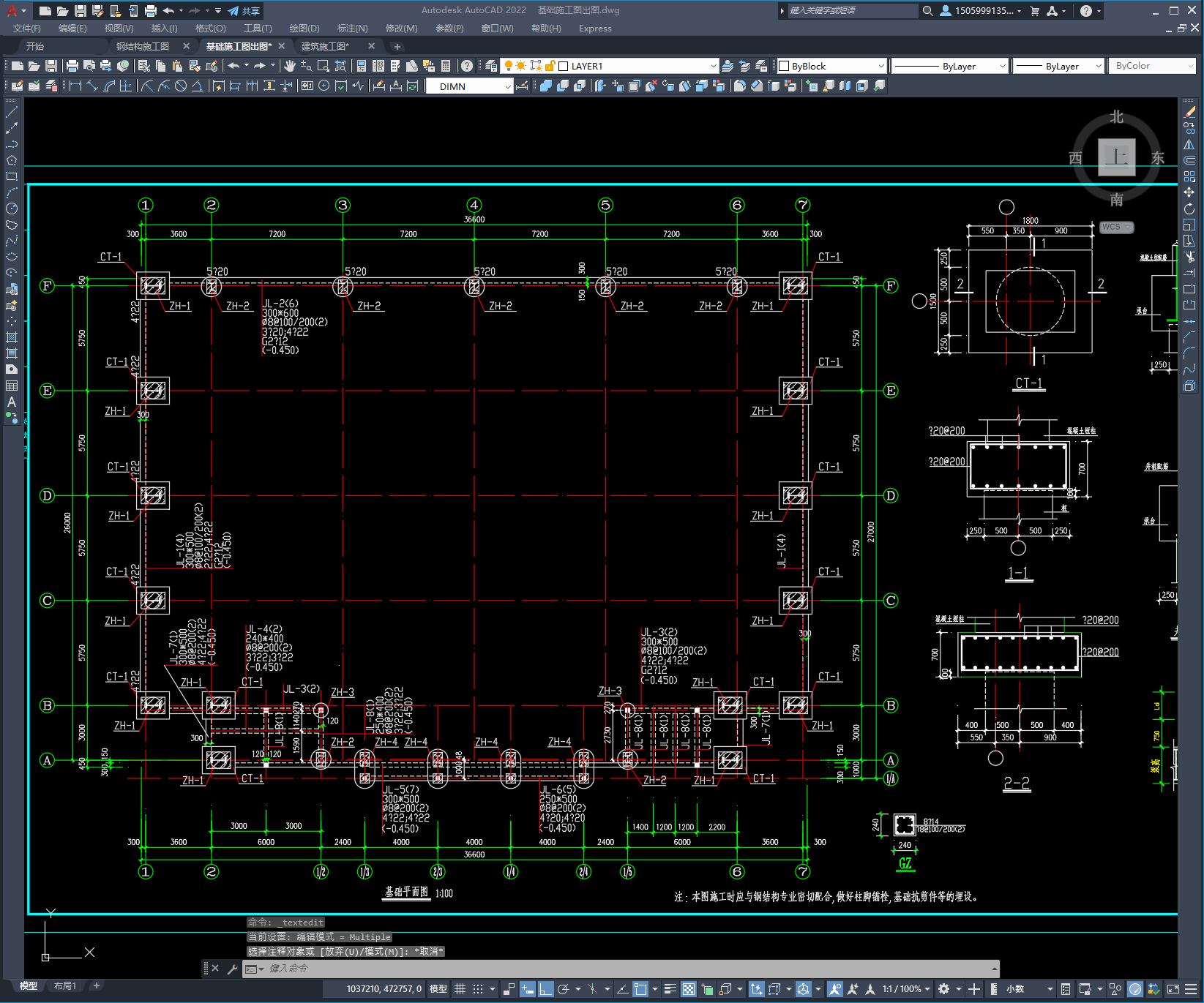The height and width of the screenshot is (1003, 1204).
Task: Click the 上 top face of ViewCube
Action: click(1116, 157)
